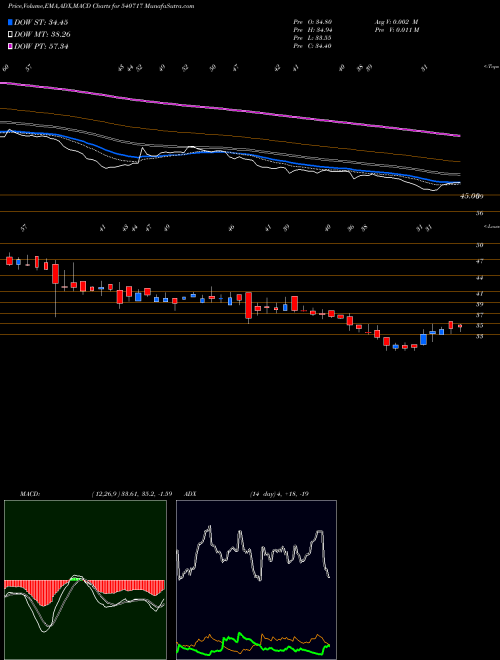The image size is (500, 660).
Task: Click the tall red candle with the long lower wick
Action: [55, 289]
